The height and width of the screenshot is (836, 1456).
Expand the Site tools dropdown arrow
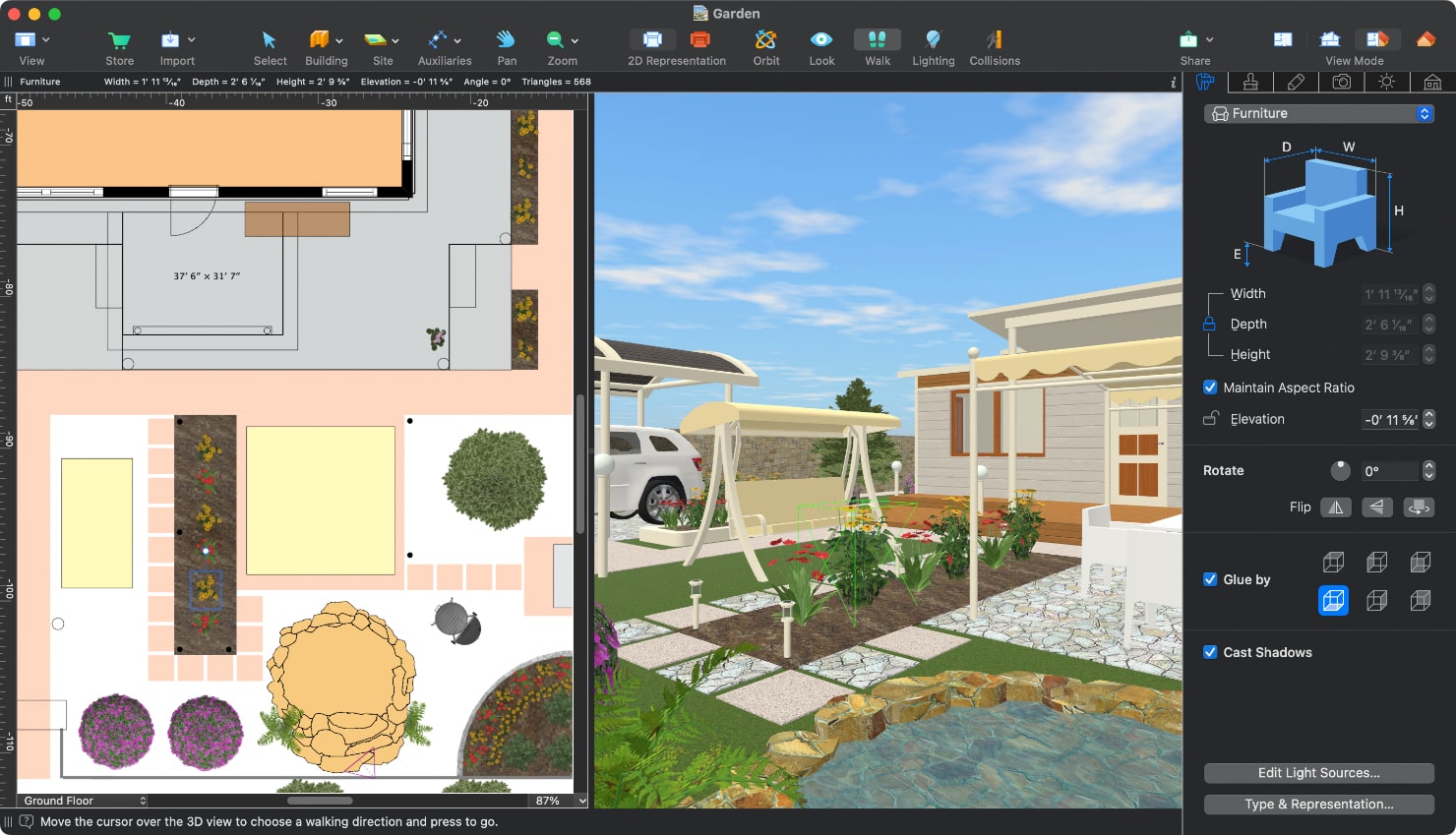(395, 41)
